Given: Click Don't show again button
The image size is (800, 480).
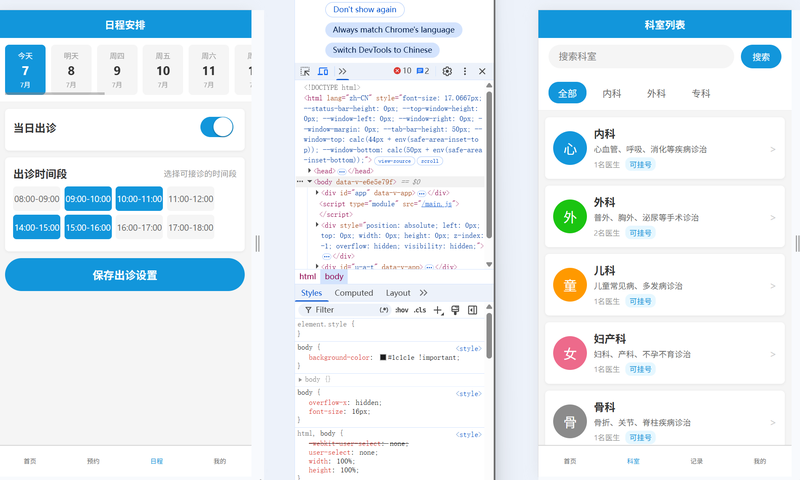Looking at the screenshot, I should [365, 9].
